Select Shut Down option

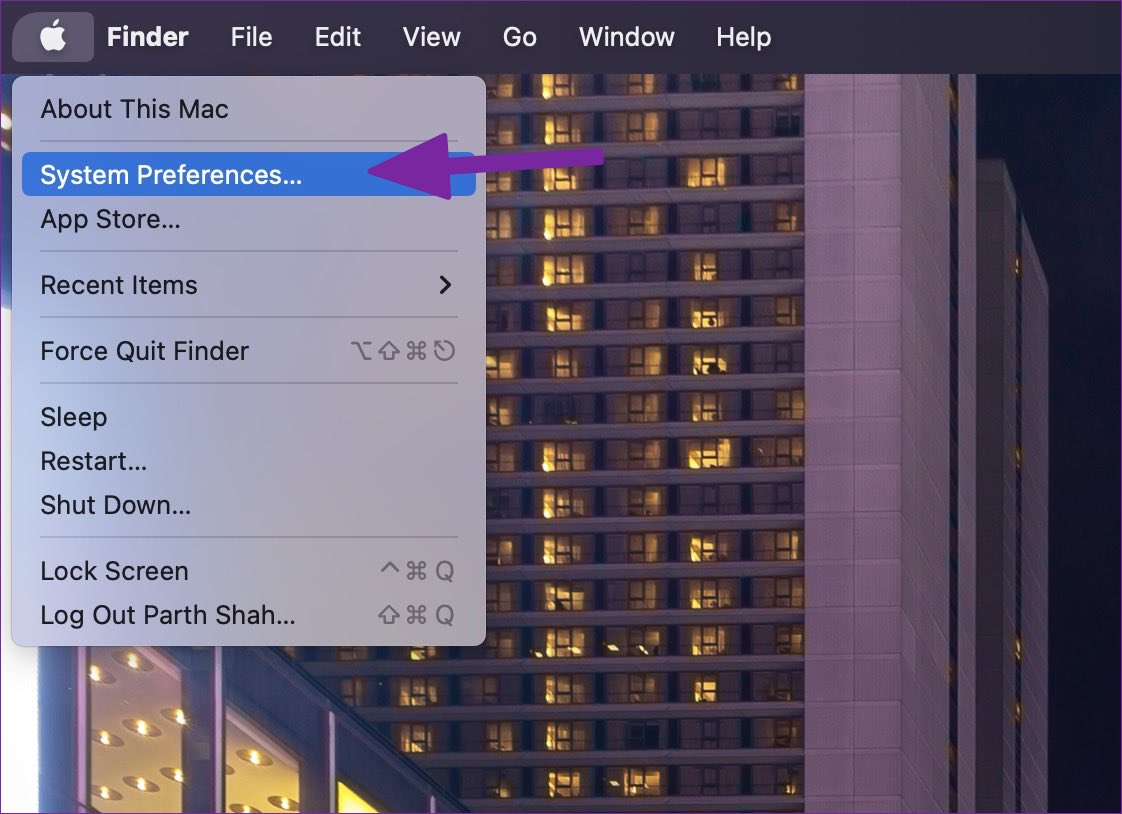[249, 505]
